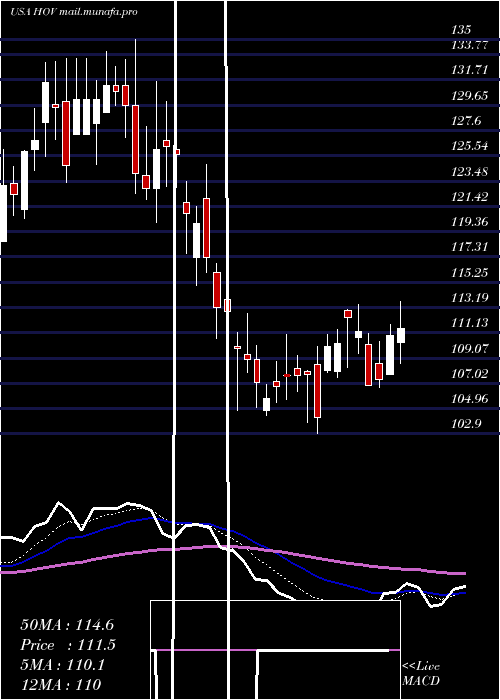Click the pink 50MA line at its right end
Viewport: 500px width, 700px height.
pyautogui.click(x=462, y=573)
